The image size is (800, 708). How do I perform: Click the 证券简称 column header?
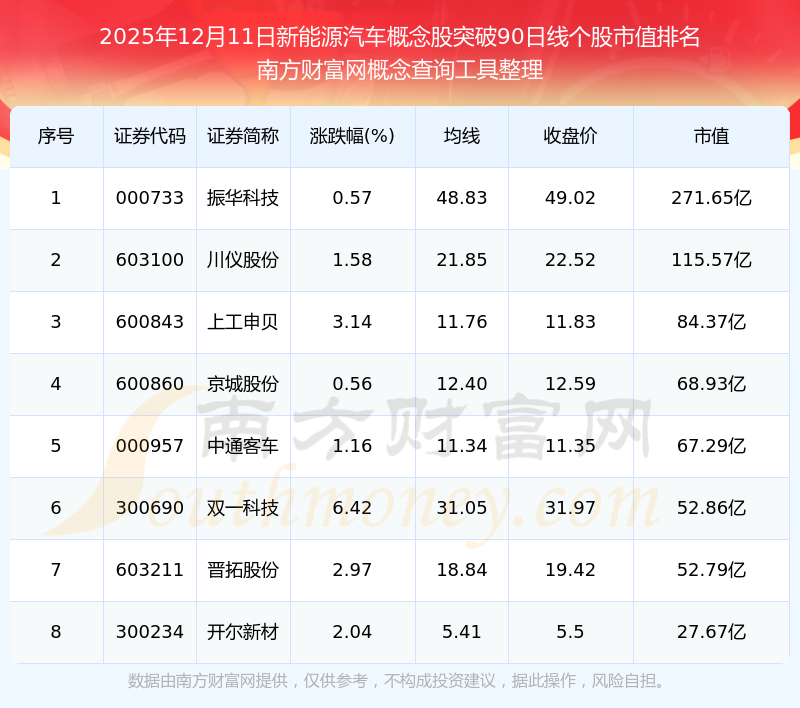243,136
